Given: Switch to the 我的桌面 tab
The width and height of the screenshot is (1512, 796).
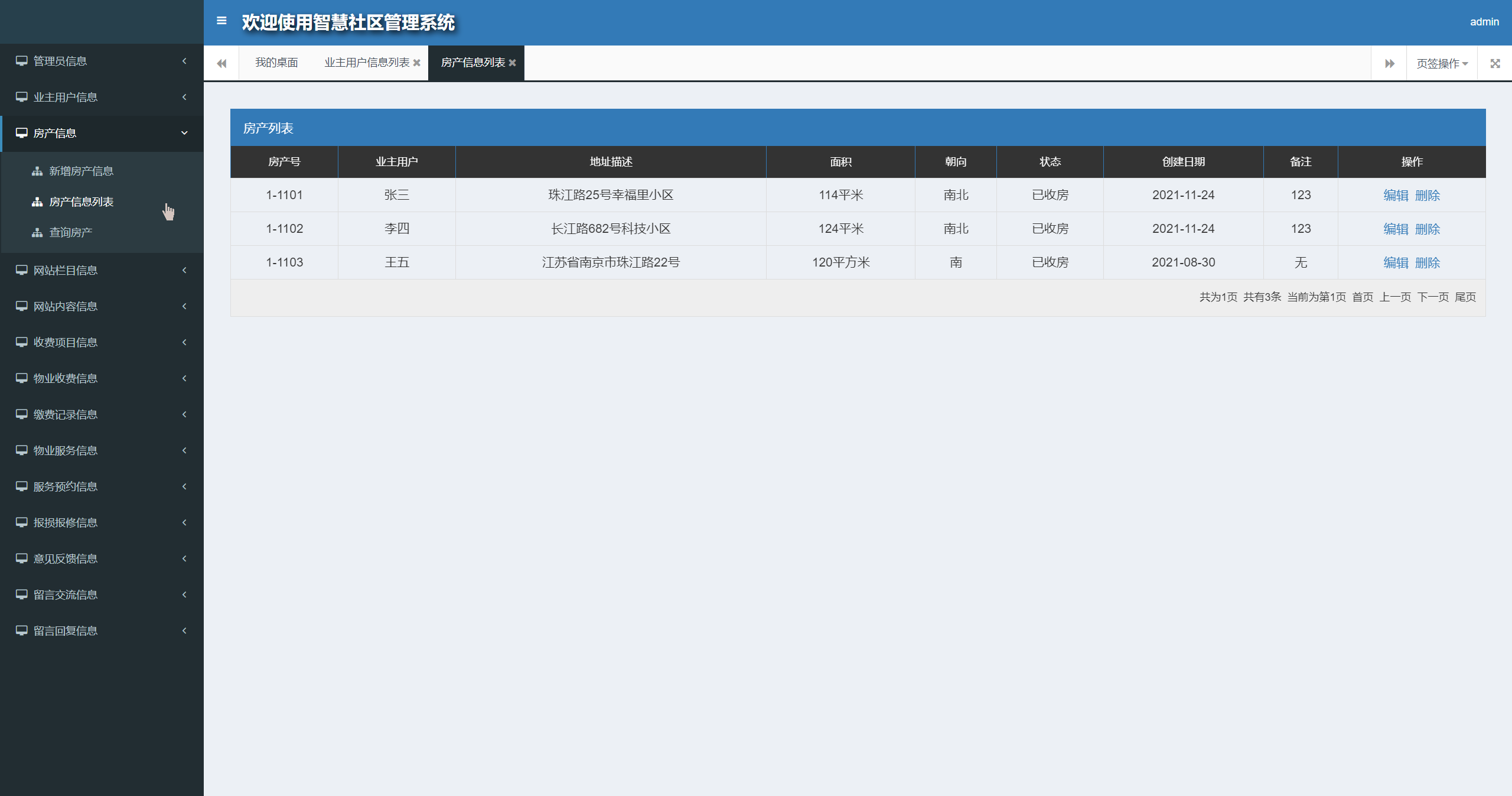Looking at the screenshot, I should point(276,63).
